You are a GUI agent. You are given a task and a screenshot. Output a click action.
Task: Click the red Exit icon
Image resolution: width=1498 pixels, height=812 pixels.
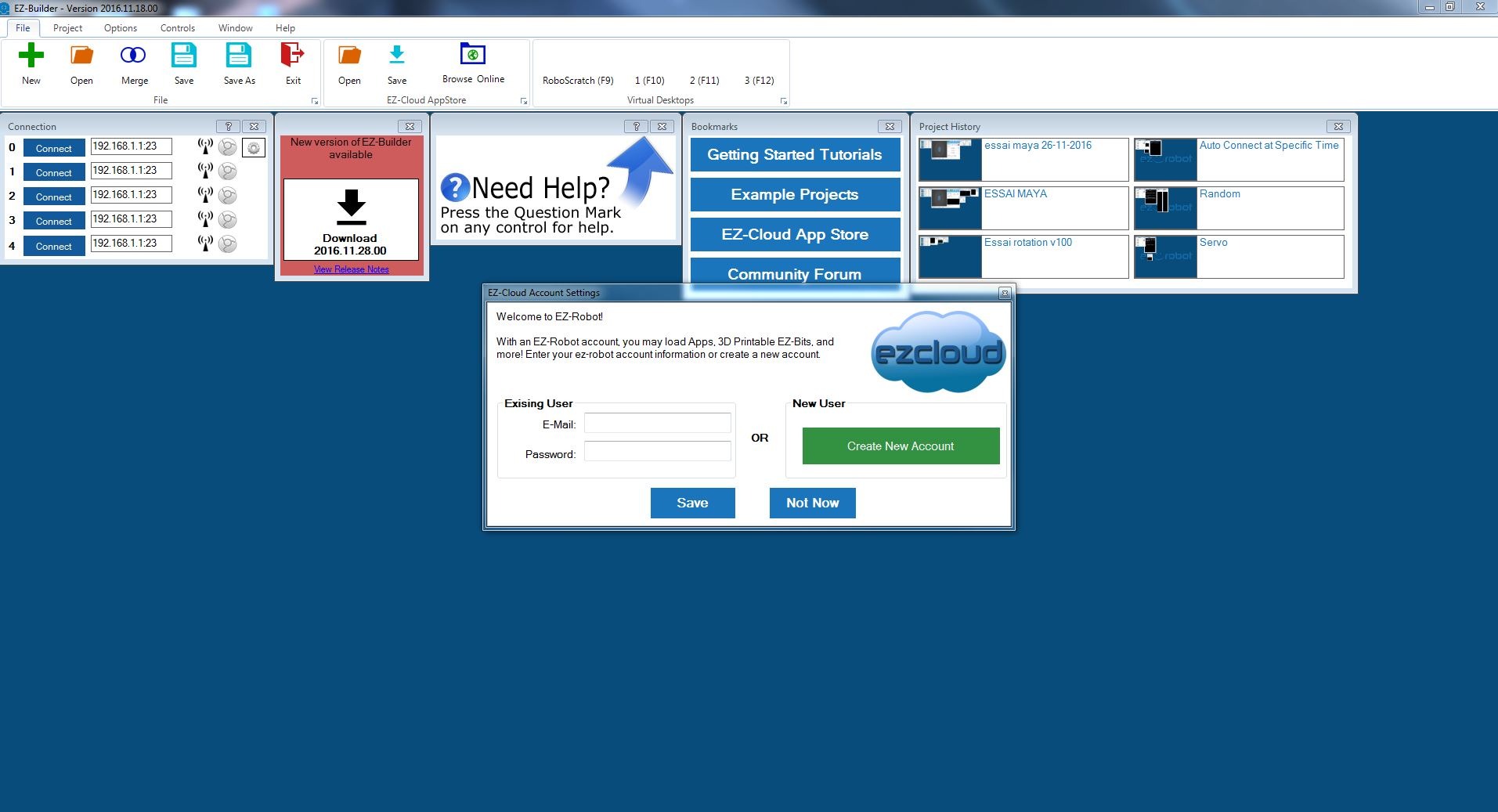[292, 56]
